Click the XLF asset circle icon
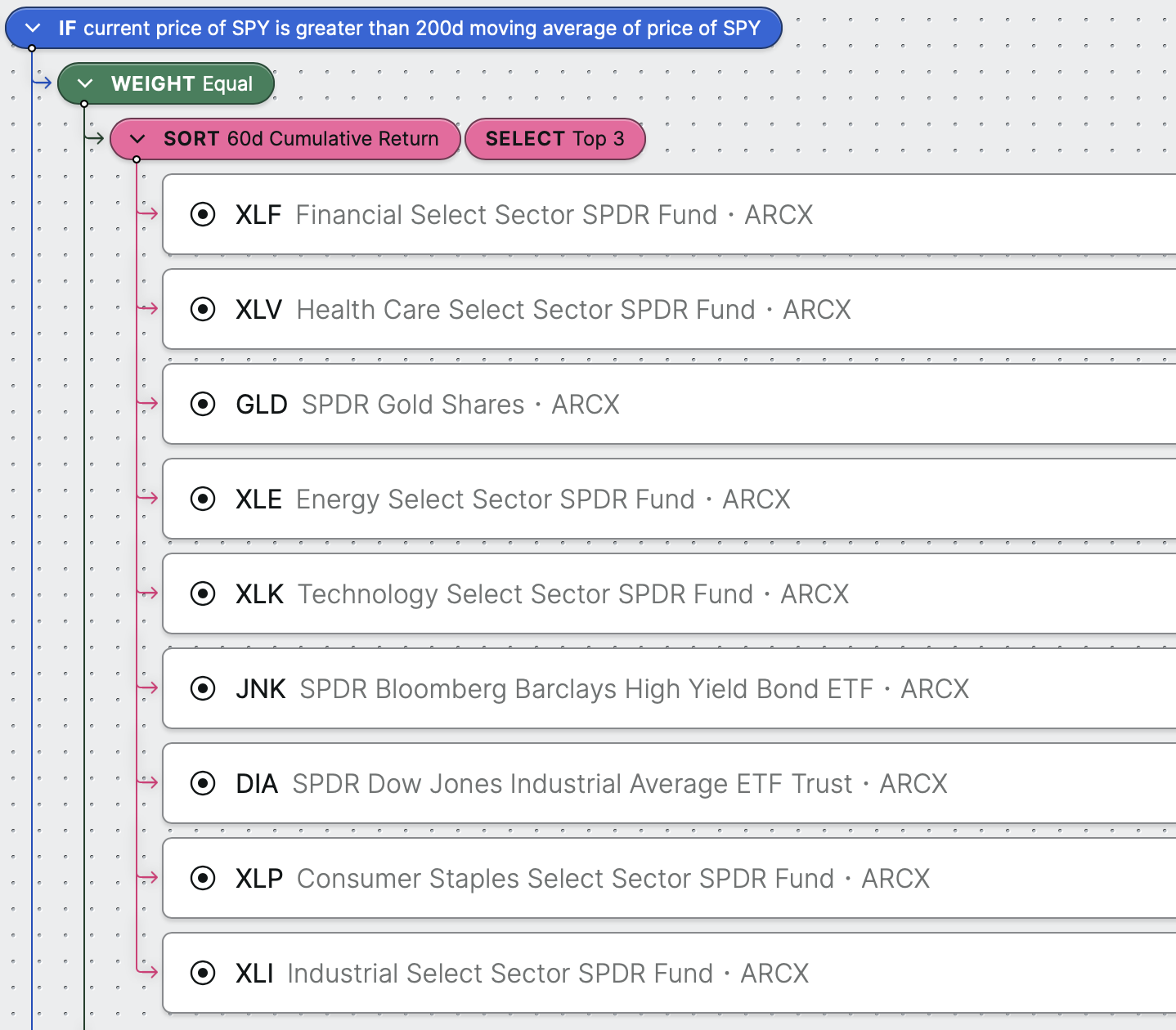 click(x=203, y=215)
